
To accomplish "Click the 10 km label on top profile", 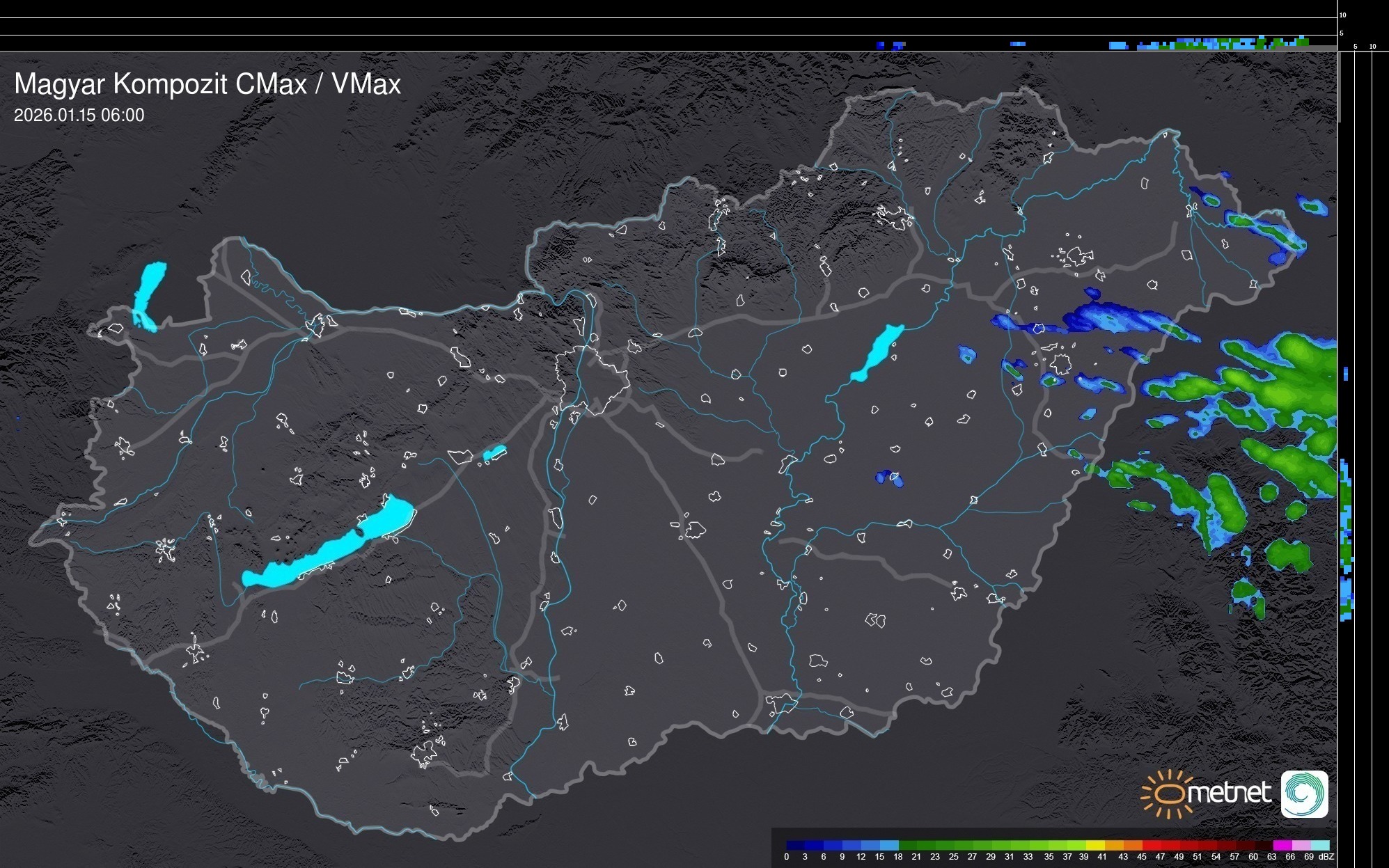I will click(x=1342, y=15).
